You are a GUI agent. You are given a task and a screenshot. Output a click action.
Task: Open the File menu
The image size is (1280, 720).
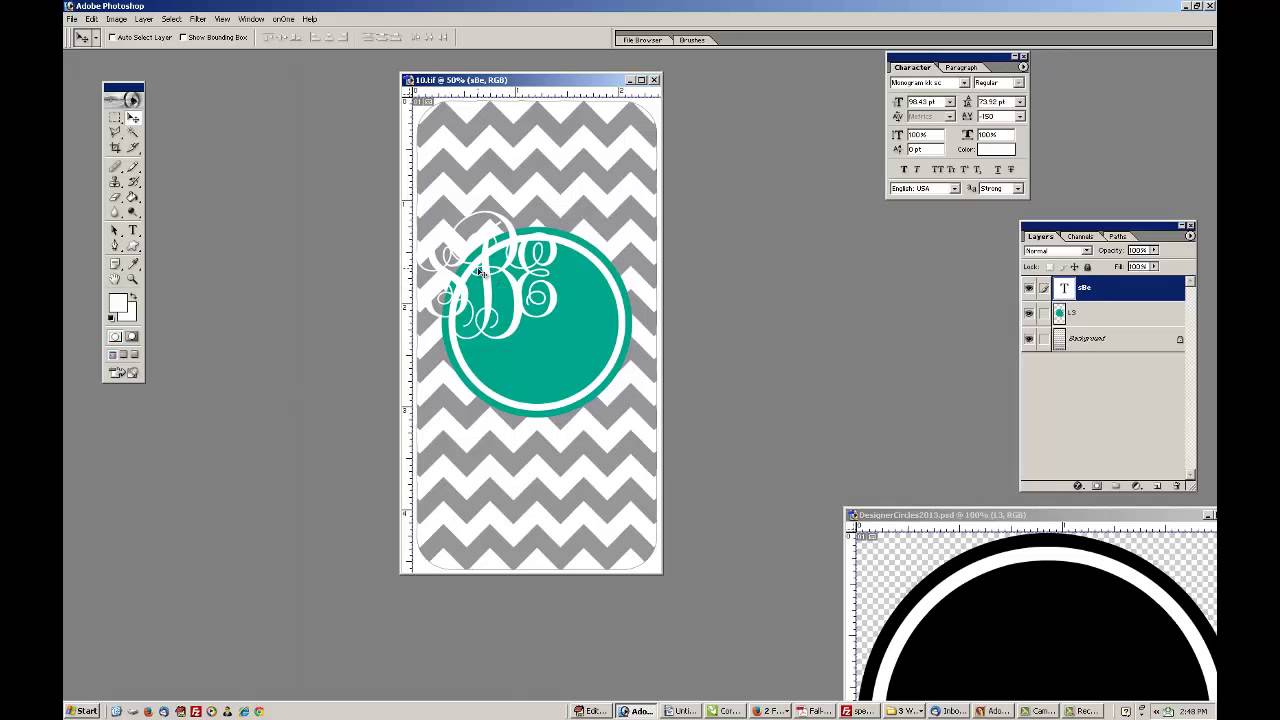(72, 19)
